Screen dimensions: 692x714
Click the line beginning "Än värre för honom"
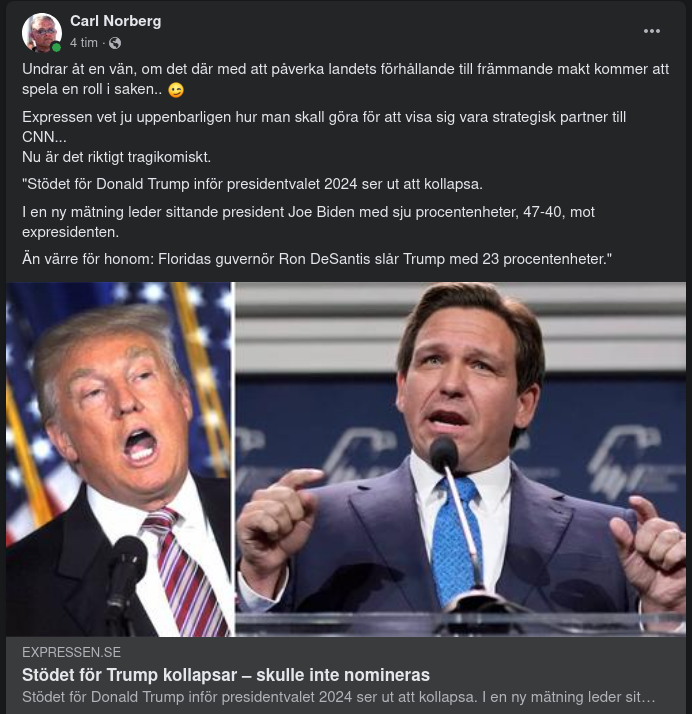(x=317, y=259)
